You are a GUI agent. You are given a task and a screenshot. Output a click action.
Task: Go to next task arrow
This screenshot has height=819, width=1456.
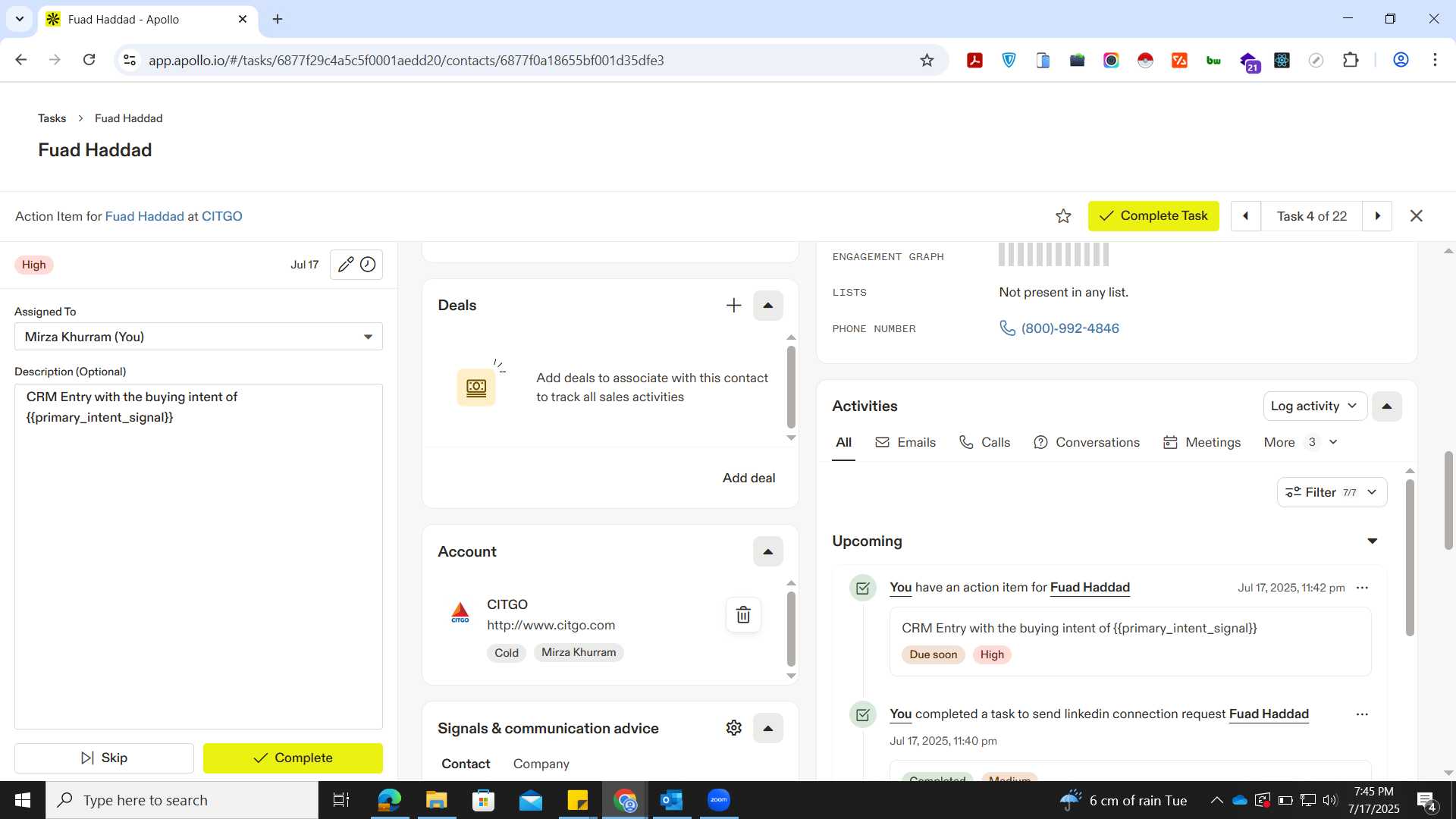(x=1377, y=216)
